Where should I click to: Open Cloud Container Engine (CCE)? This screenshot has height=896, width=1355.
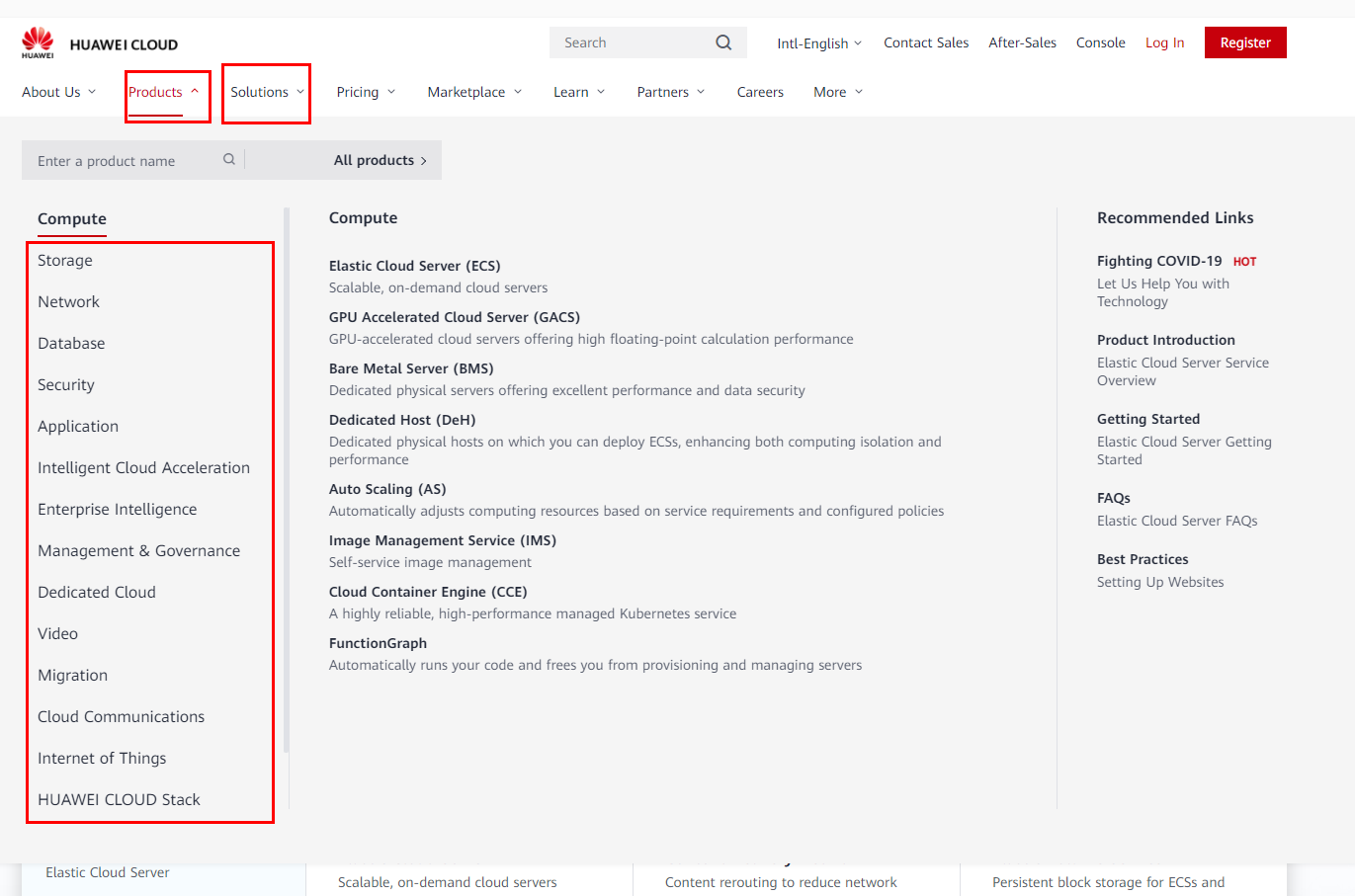click(428, 592)
